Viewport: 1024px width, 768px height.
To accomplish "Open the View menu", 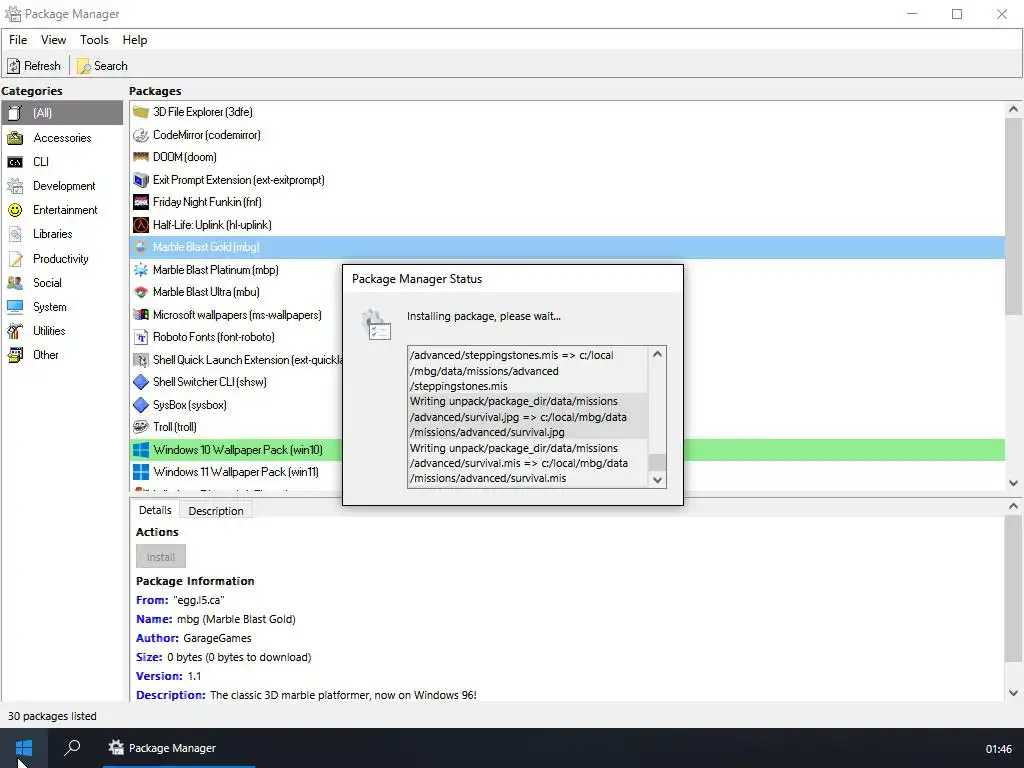I will pos(54,40).
